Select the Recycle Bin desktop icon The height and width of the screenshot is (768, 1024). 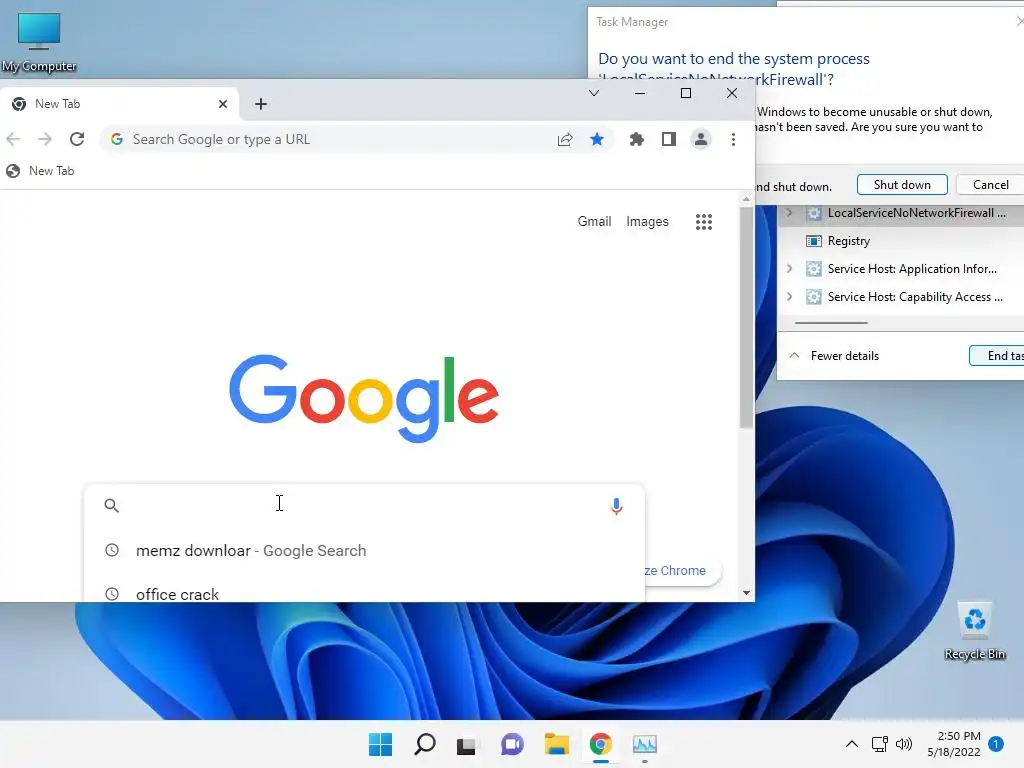click(975, 631)
